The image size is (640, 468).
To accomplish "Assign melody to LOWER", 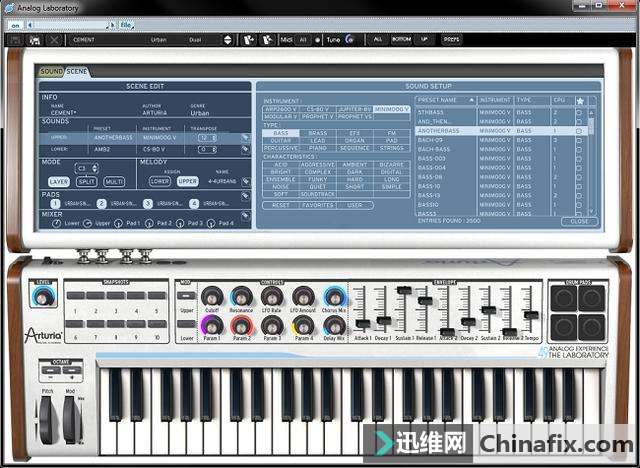I will coord(160,181).
